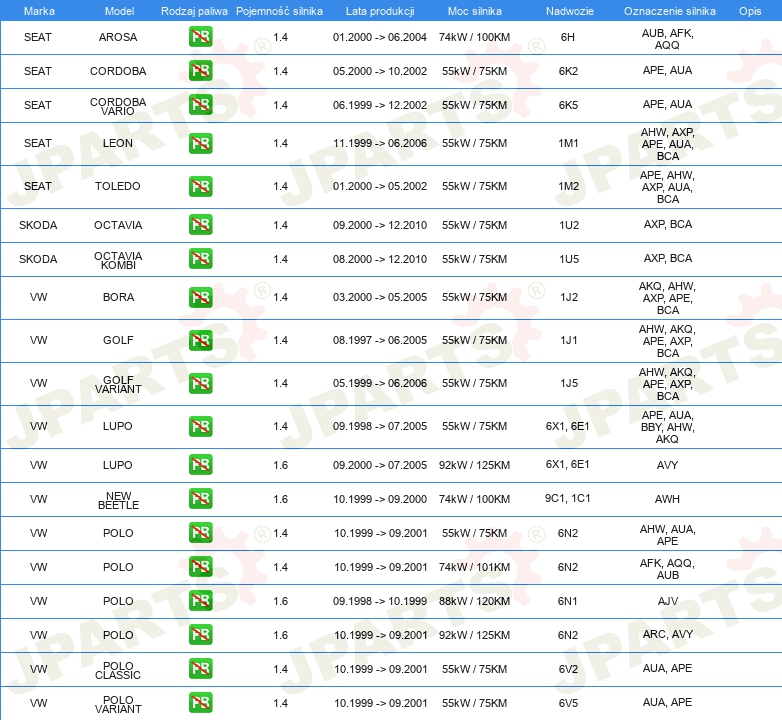782x720 pixels.
Task: Click the fuel icon in the OCTAVIA KOMBI row
Action: (x=200, y=258)
